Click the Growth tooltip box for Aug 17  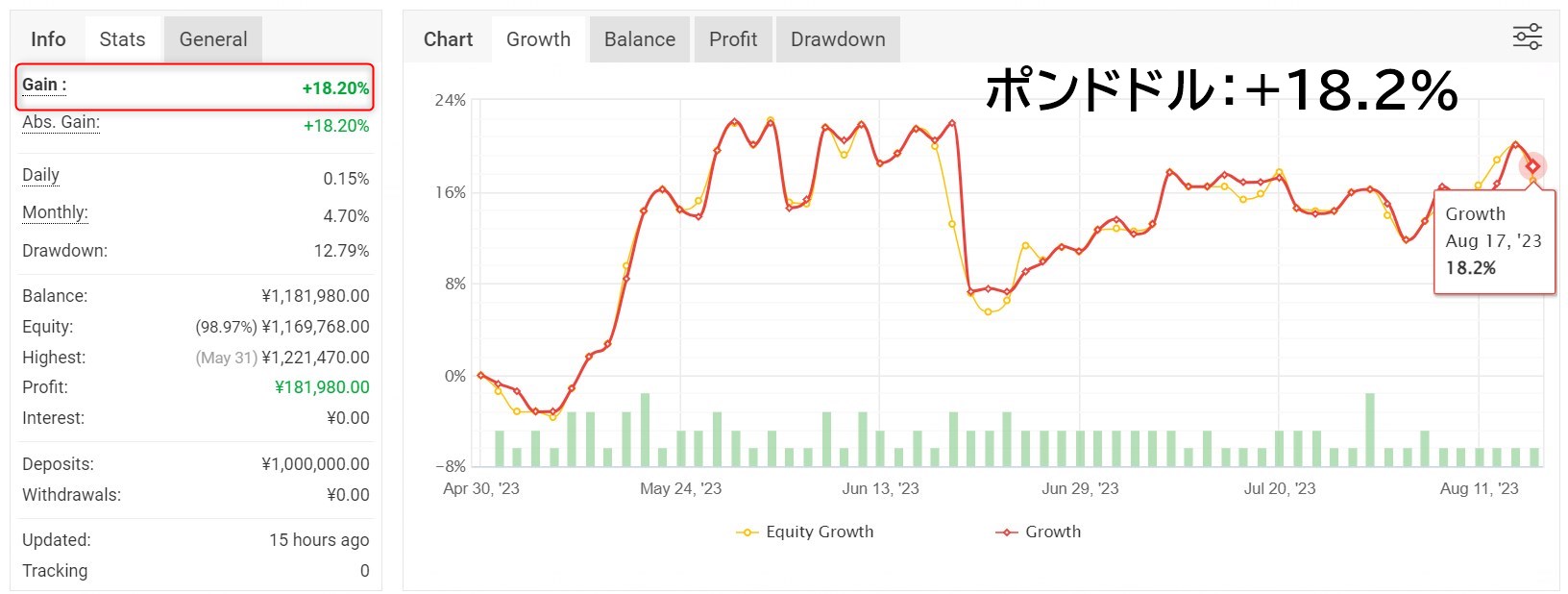[1494, 241]
